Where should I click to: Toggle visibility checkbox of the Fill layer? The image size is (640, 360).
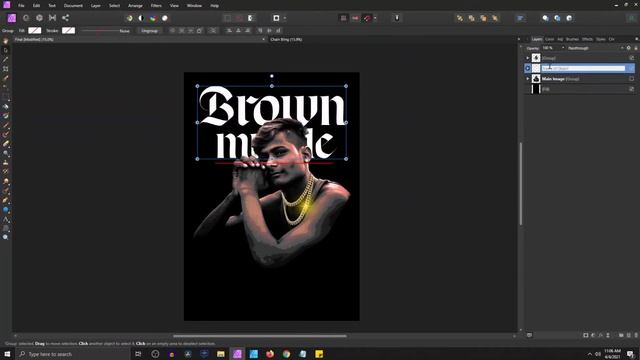[x=631, y=89]
